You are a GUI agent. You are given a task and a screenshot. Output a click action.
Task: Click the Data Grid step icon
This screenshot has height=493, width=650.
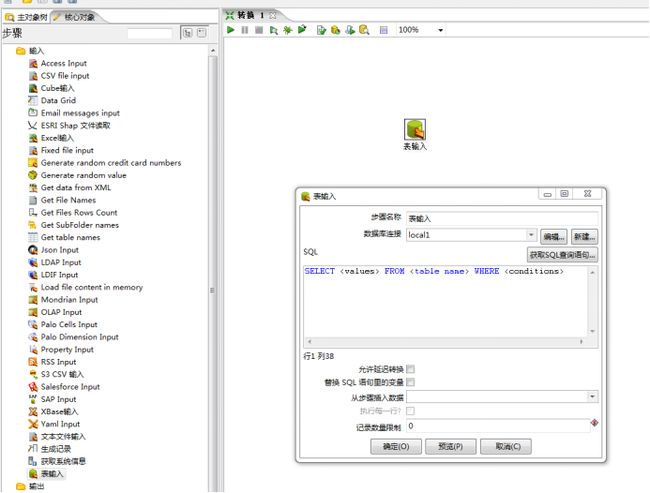pyautogui.click(x=33, y=100)
